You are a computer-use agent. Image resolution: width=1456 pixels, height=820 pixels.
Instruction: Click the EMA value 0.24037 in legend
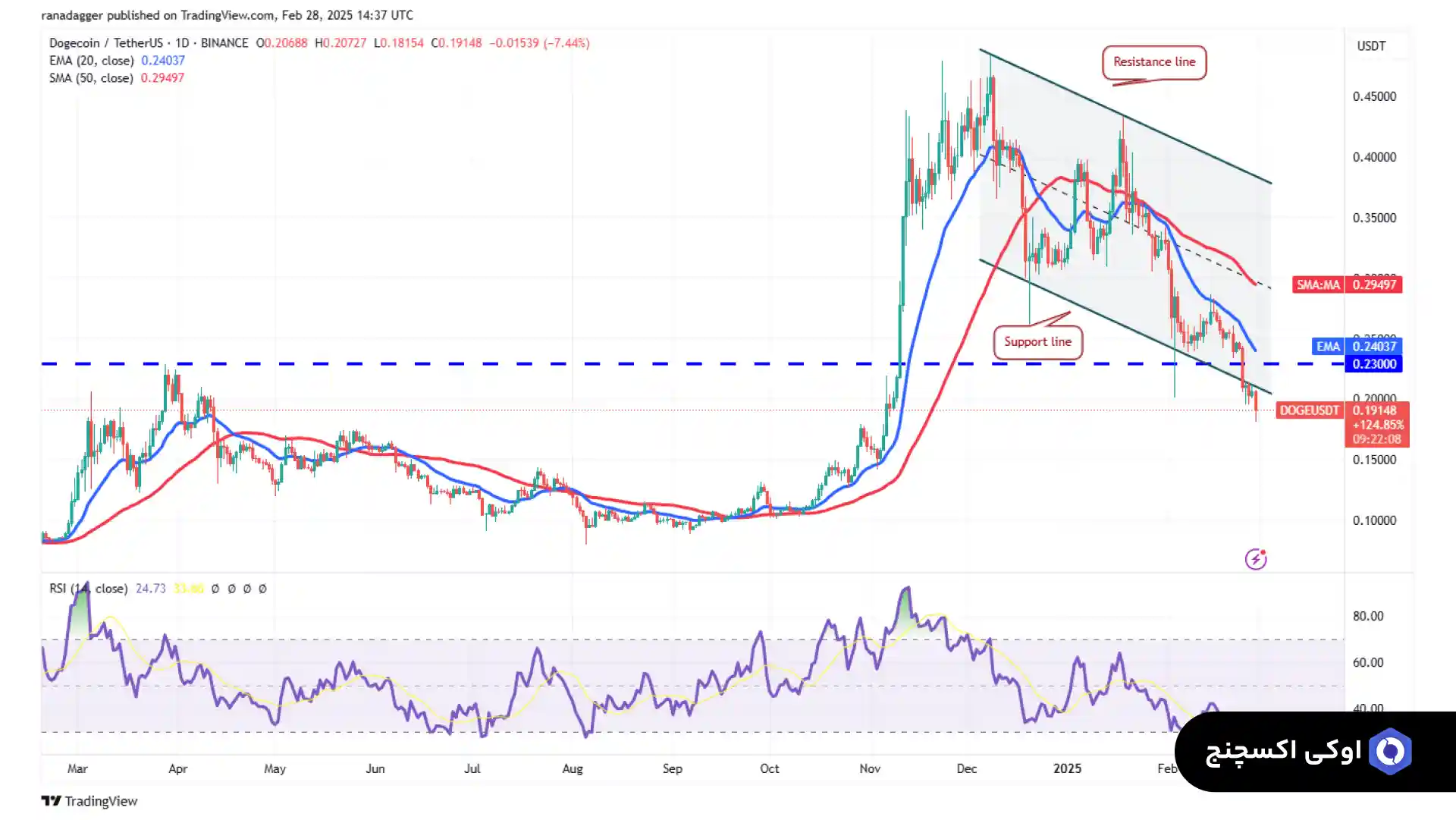[x=163, y=61]
